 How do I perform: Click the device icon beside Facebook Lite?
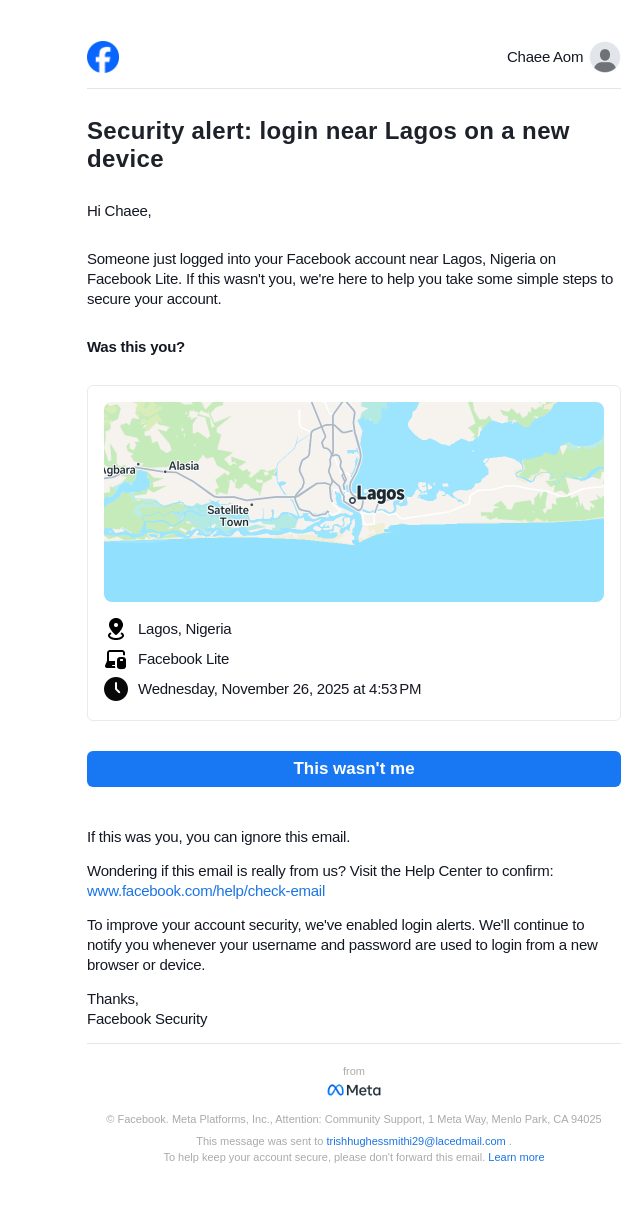coord(116,659)
